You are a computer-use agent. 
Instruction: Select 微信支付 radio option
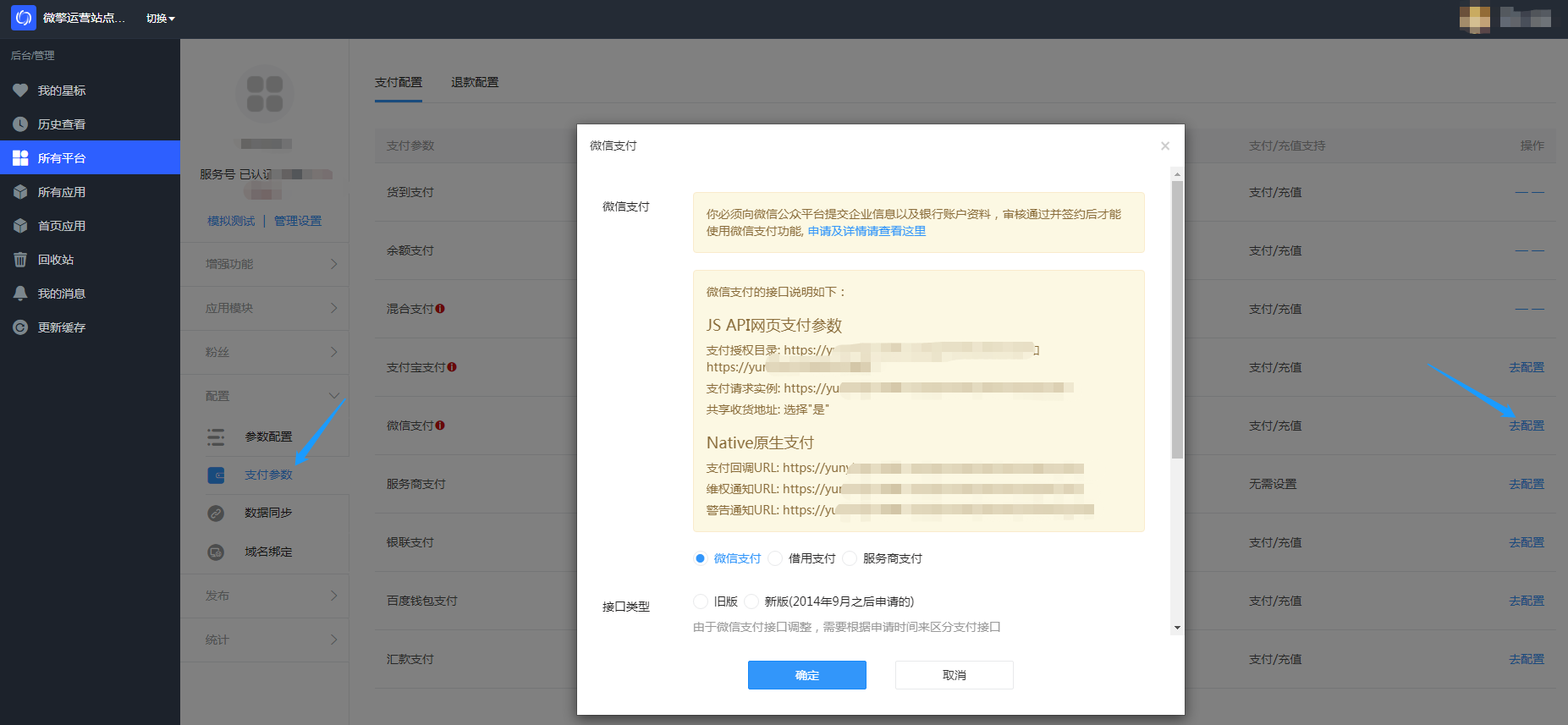click(x=700, y=558)
